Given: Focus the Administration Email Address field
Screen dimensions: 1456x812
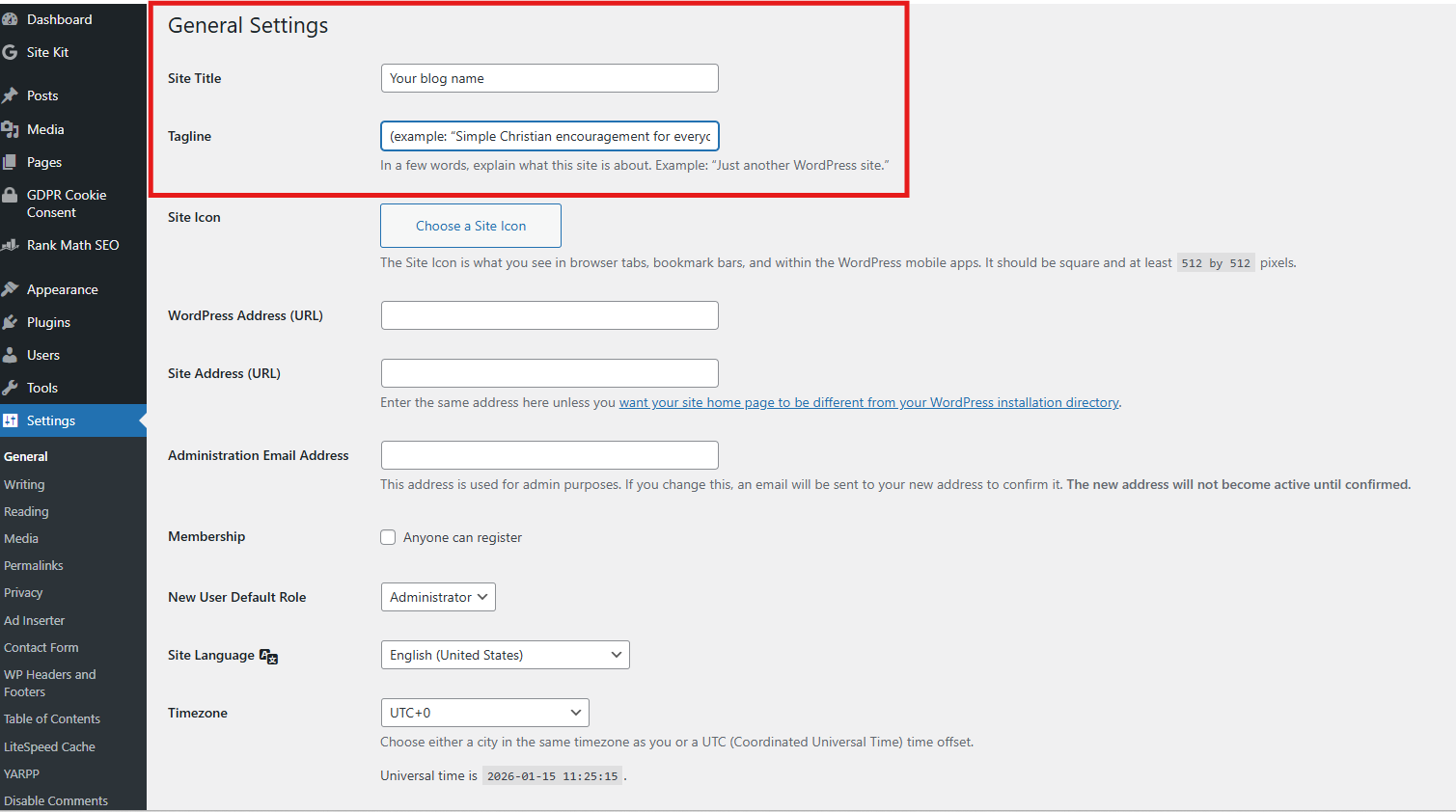Looking at the screenshot, I should pyautogui.click(x=549, y=455).
